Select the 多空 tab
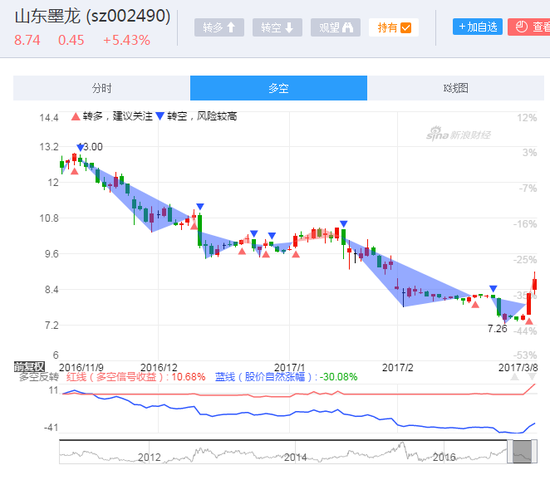Viewport: 550px width, 480px height. (x=279, y=88)
